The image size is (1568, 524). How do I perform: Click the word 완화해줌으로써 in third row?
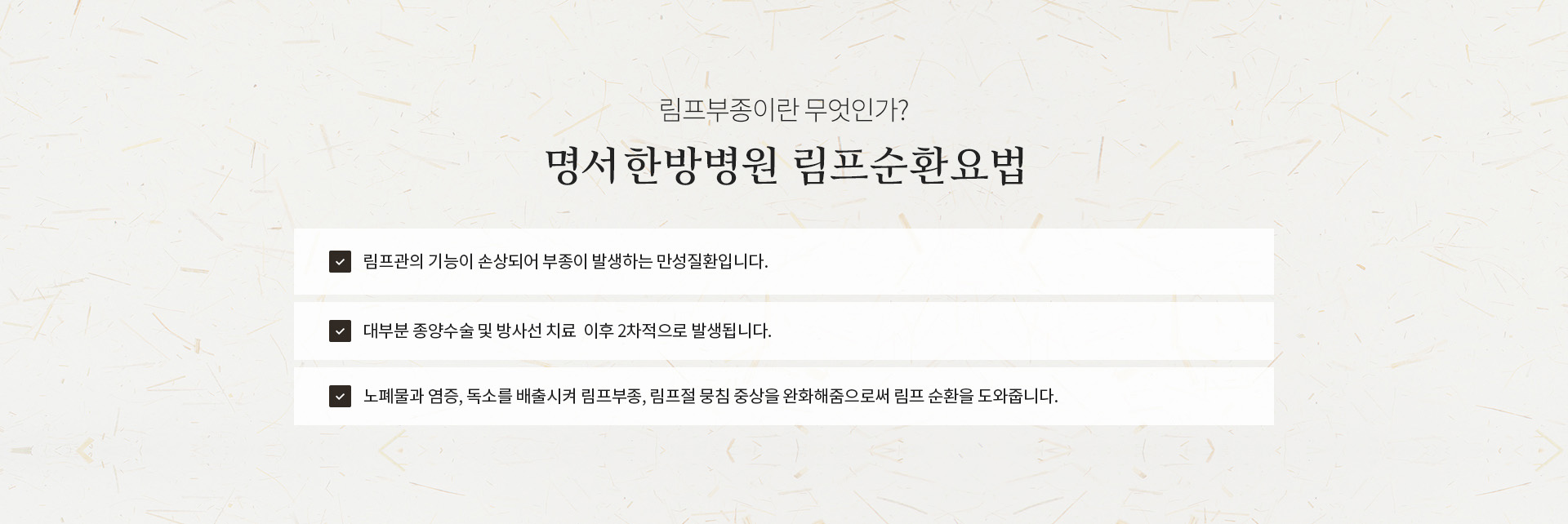coord(836,396)
